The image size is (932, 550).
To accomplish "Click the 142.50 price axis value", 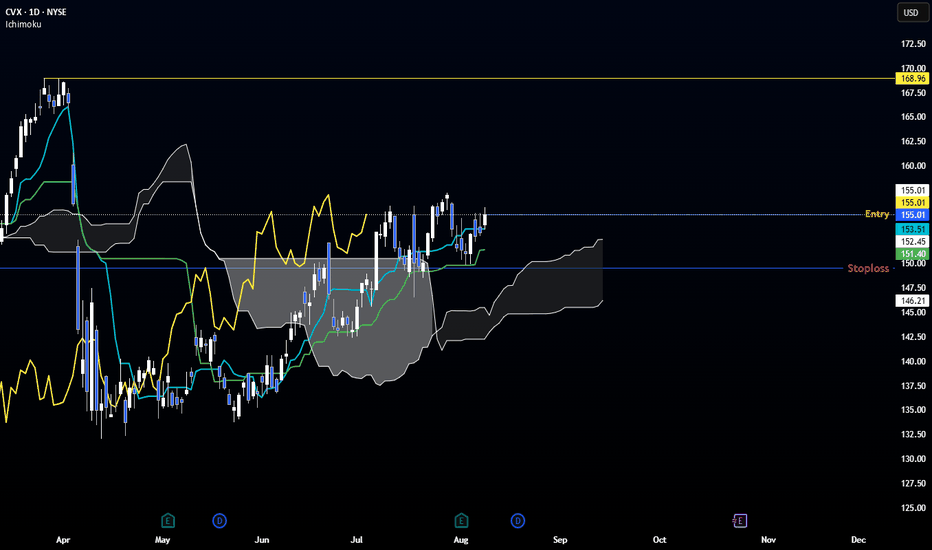I will pos(914,337).
